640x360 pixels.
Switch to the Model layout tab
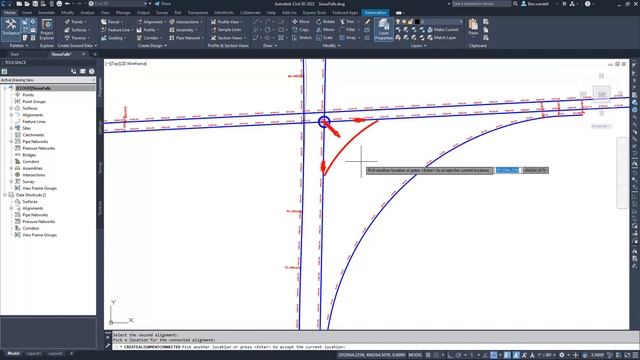[x=13, y=353]
